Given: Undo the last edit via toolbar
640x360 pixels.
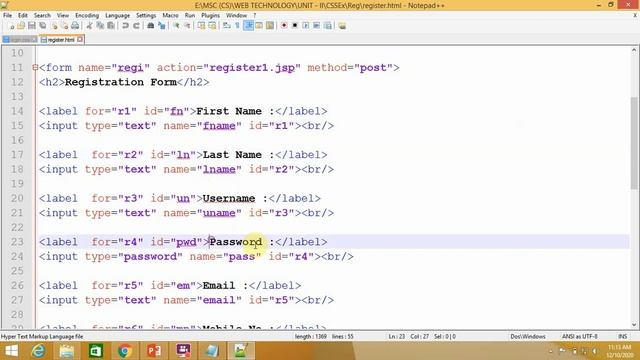Looking at the screenshot, I should coord(125,26).
